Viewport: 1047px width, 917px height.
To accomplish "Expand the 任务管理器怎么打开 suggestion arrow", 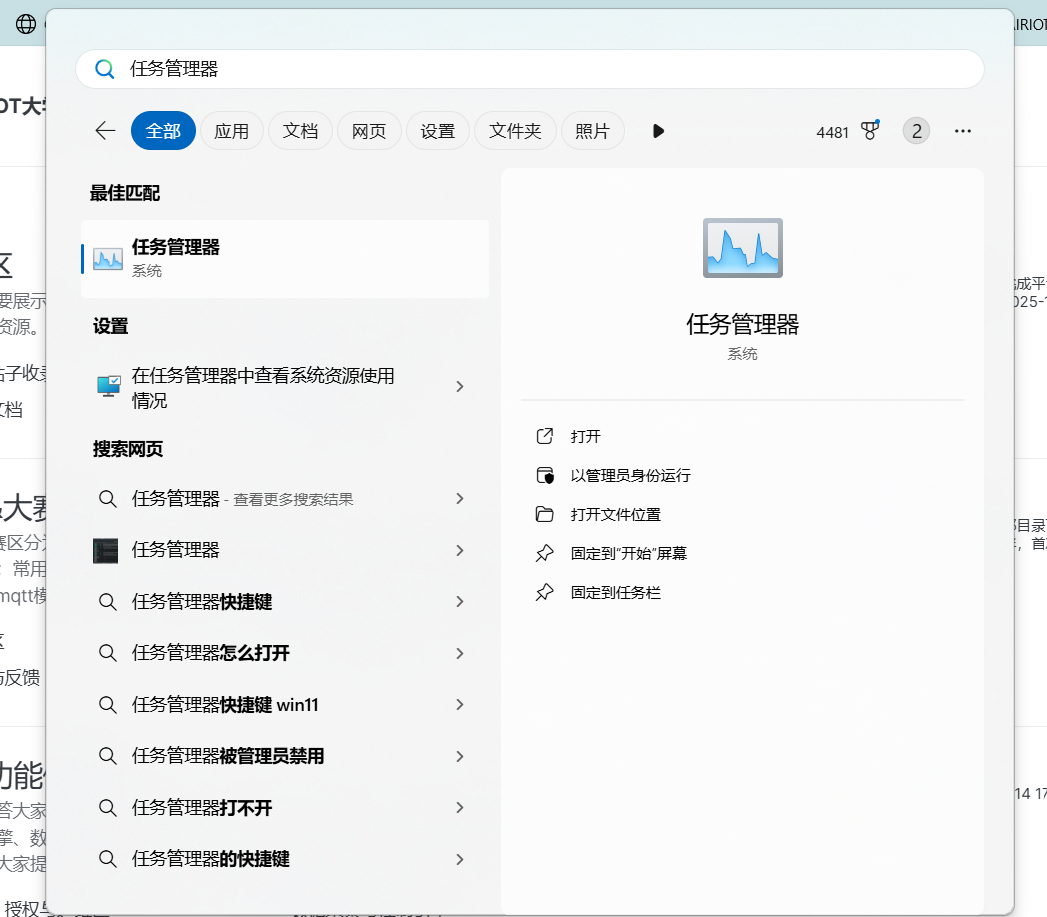I will [x=460, y=654].
